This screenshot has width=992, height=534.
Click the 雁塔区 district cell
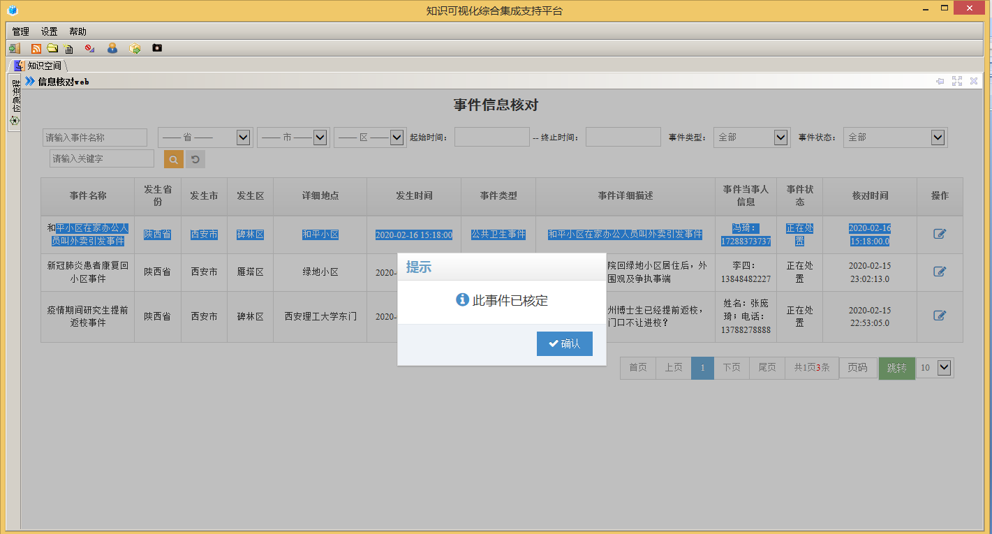[250, 272]
